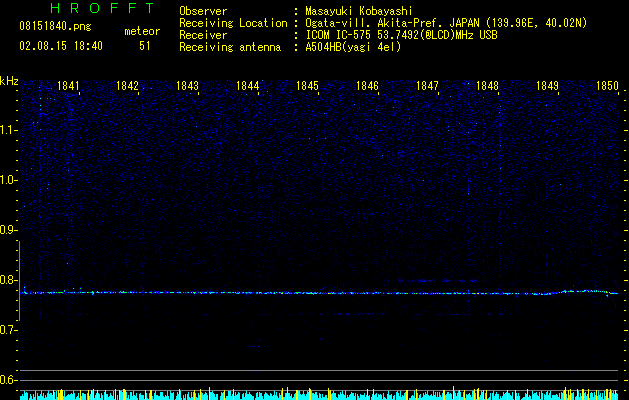Click the gray vertical range bar at left

[x=19, y=281]
